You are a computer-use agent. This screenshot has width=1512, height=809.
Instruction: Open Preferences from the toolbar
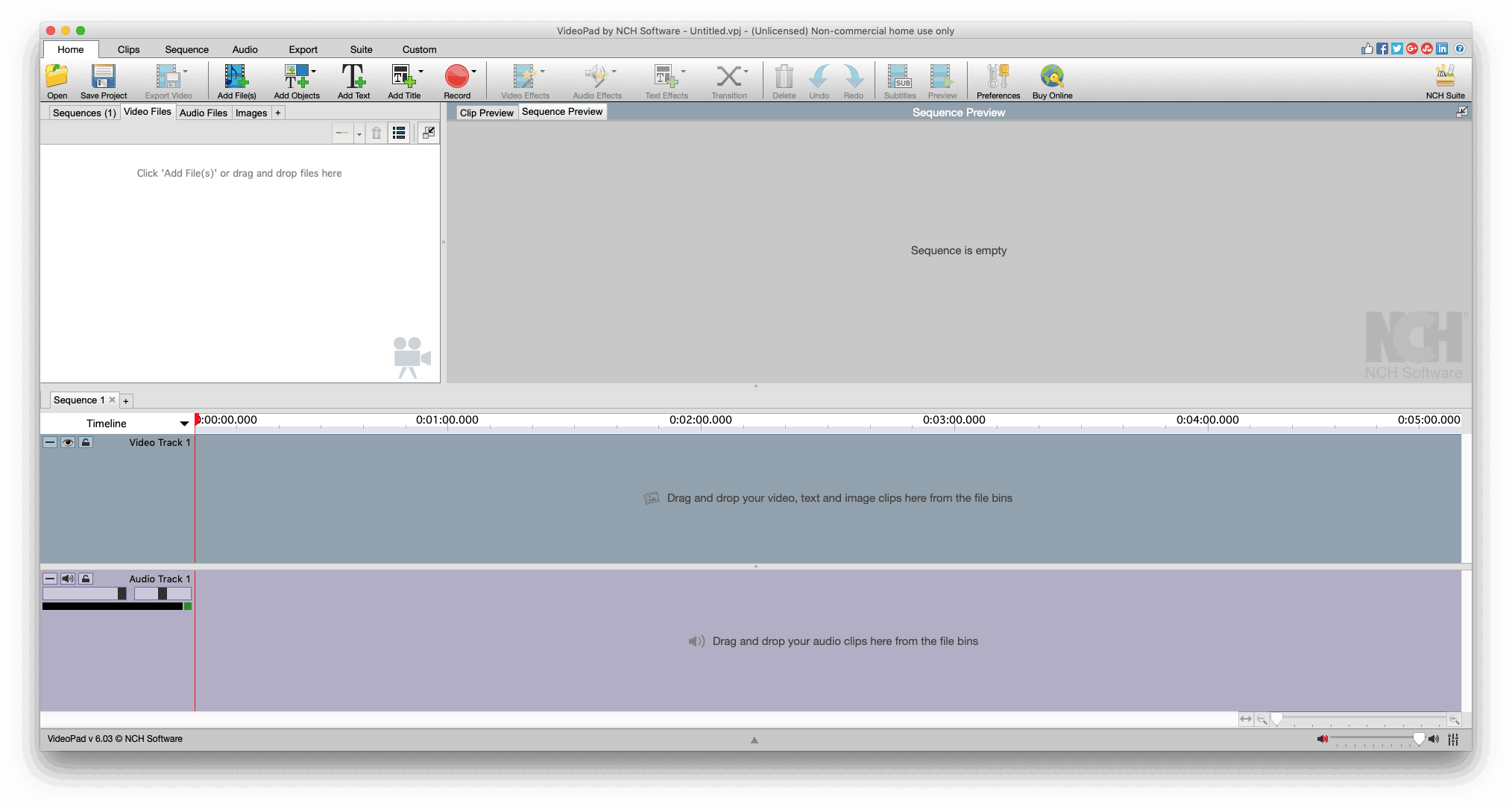(998, 81)
